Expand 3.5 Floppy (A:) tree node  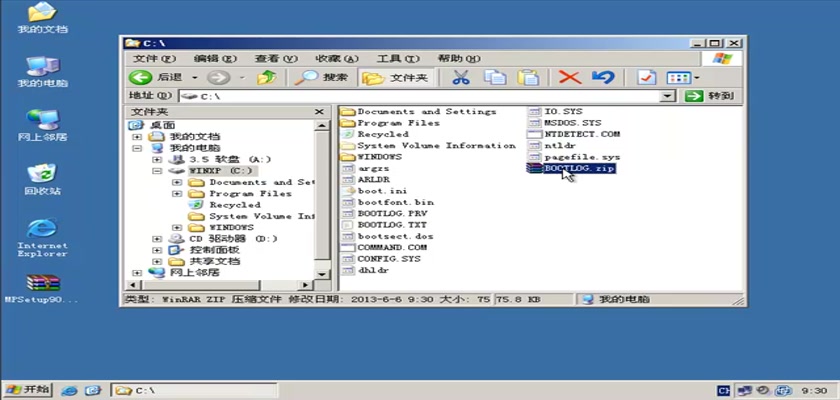[156, 160]
